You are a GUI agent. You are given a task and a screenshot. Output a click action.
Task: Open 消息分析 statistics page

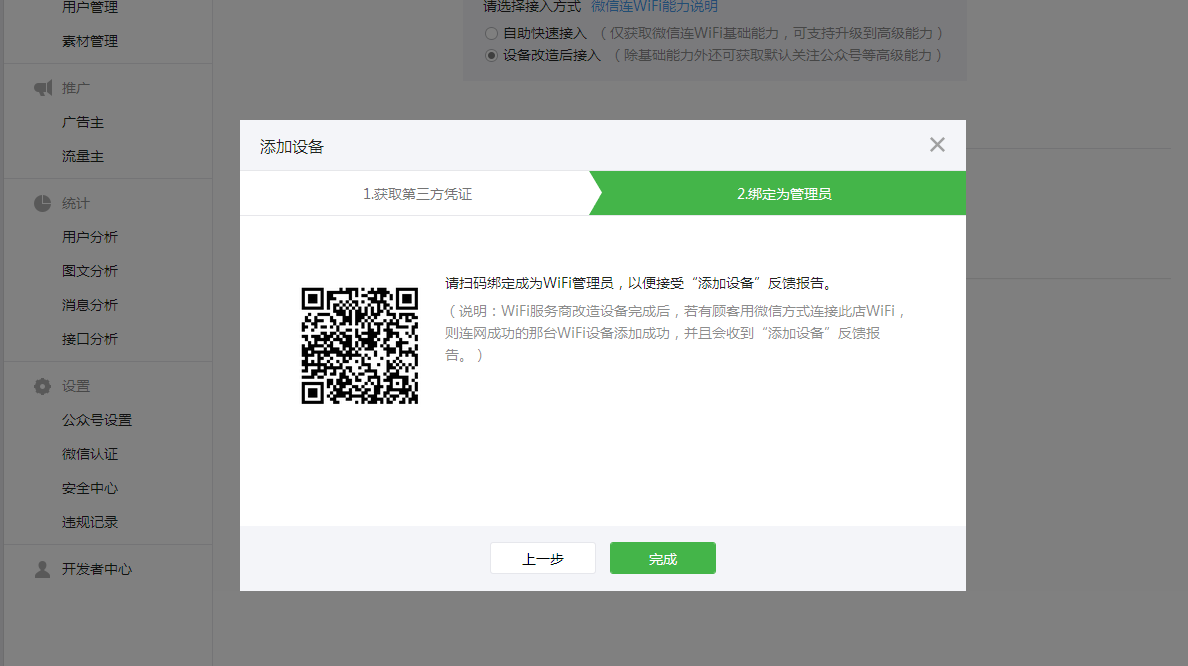pos(89,305)
